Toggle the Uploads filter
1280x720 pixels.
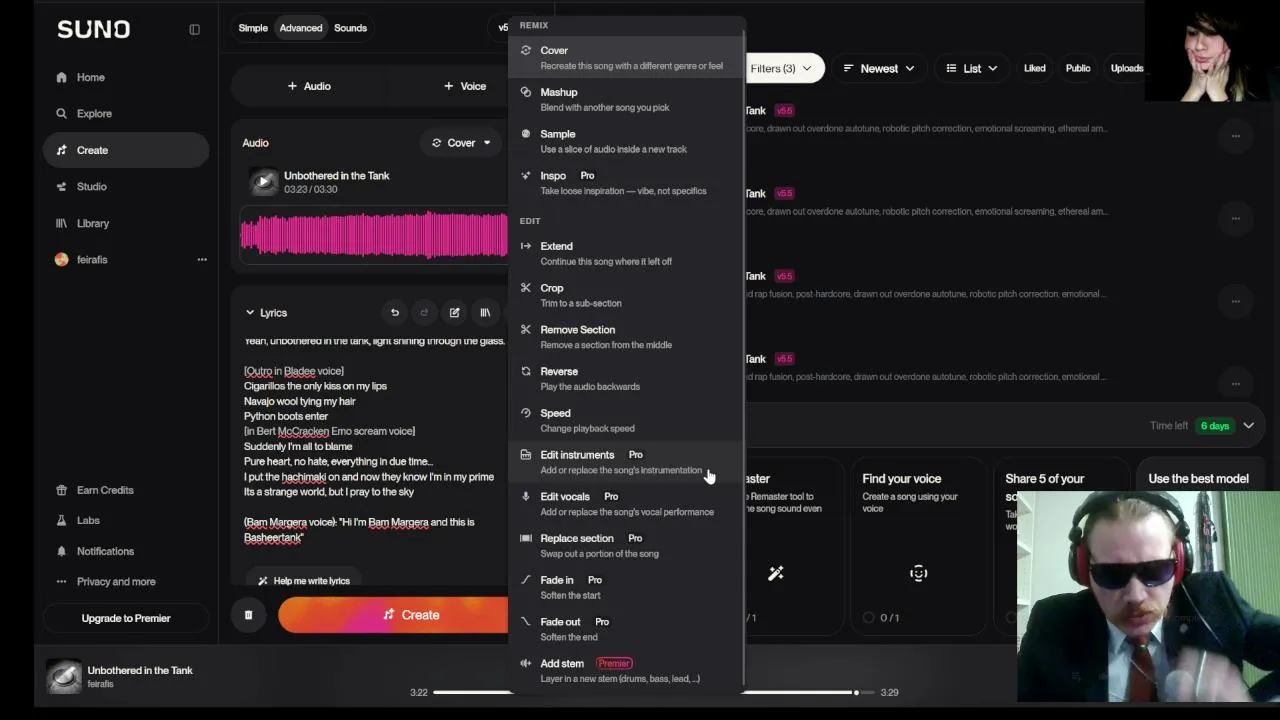(1127, 68)
